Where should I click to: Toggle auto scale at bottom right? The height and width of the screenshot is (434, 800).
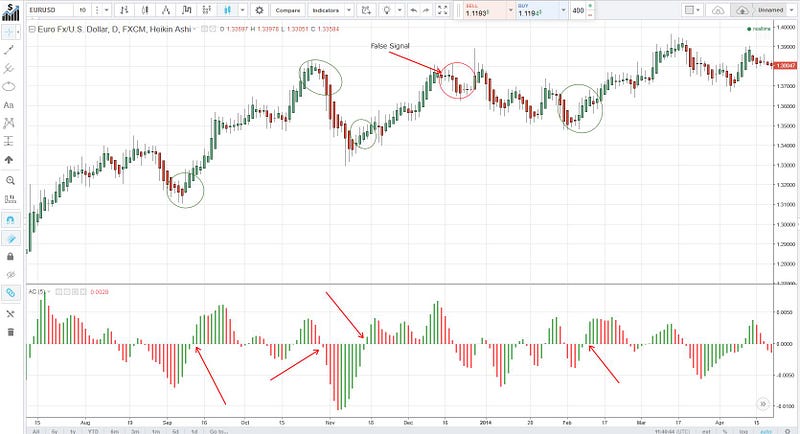click(x=766, y=431)
